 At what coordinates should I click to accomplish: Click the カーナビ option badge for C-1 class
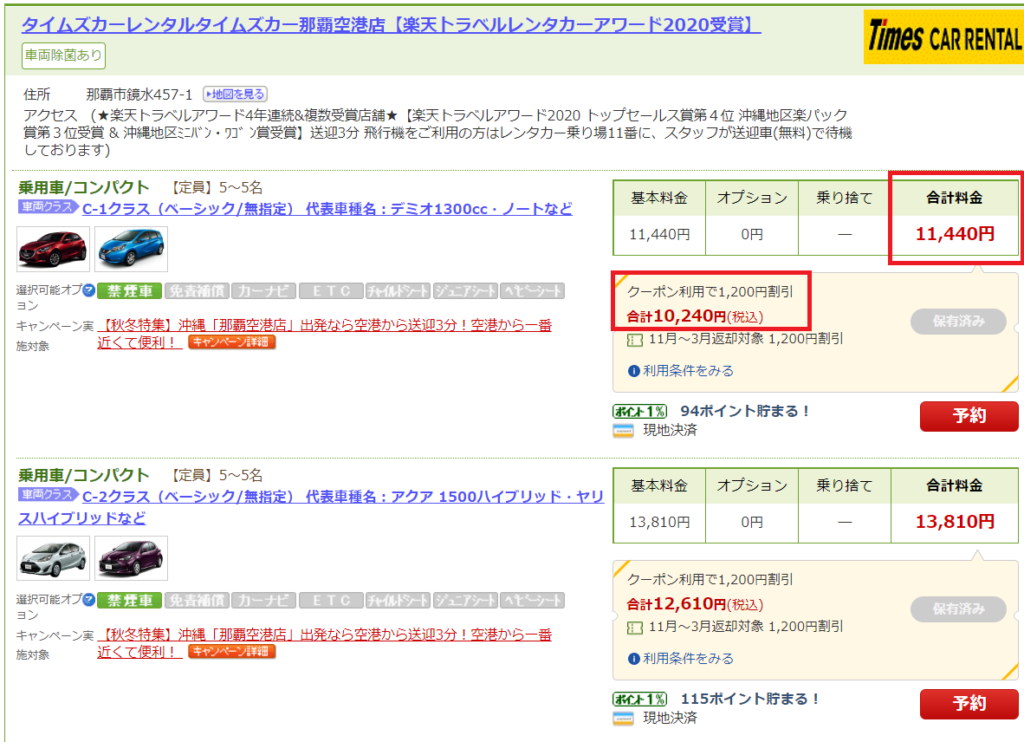click(264, 291)
